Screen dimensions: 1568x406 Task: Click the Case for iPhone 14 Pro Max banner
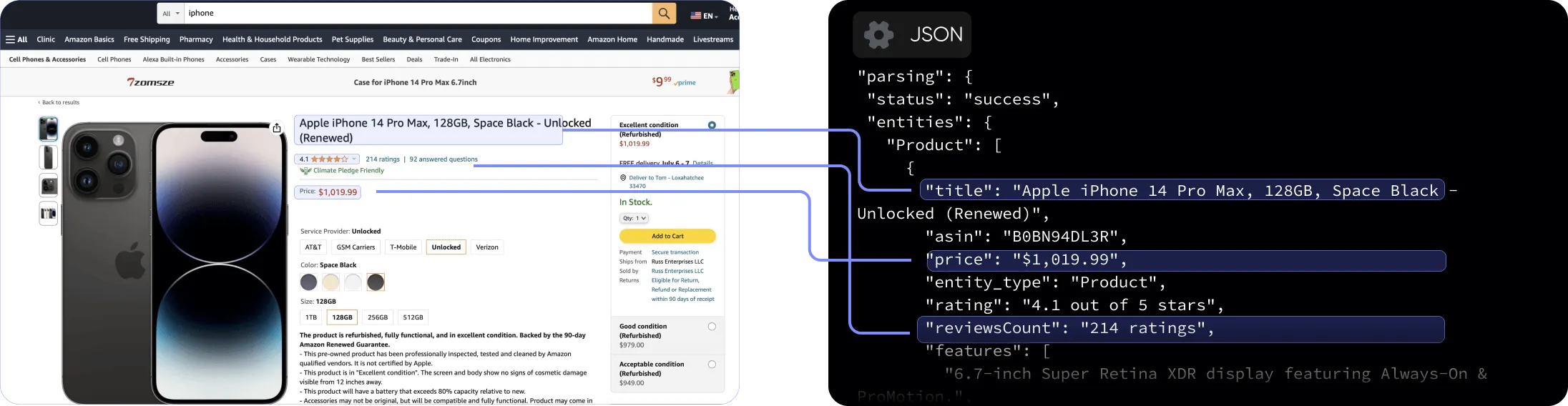coord(415,82)
